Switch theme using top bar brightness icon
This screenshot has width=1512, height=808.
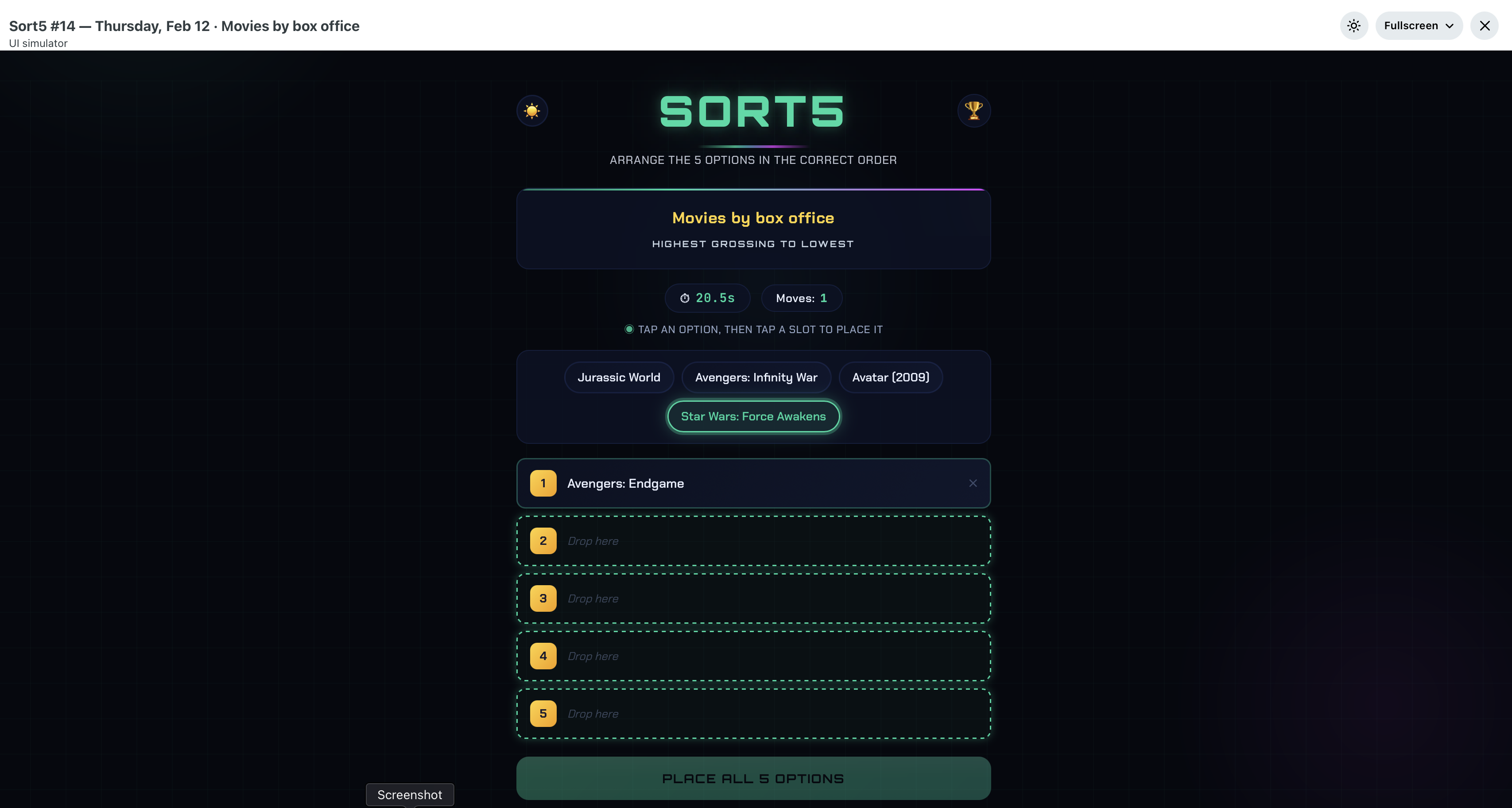click(x=1353, y=26)
